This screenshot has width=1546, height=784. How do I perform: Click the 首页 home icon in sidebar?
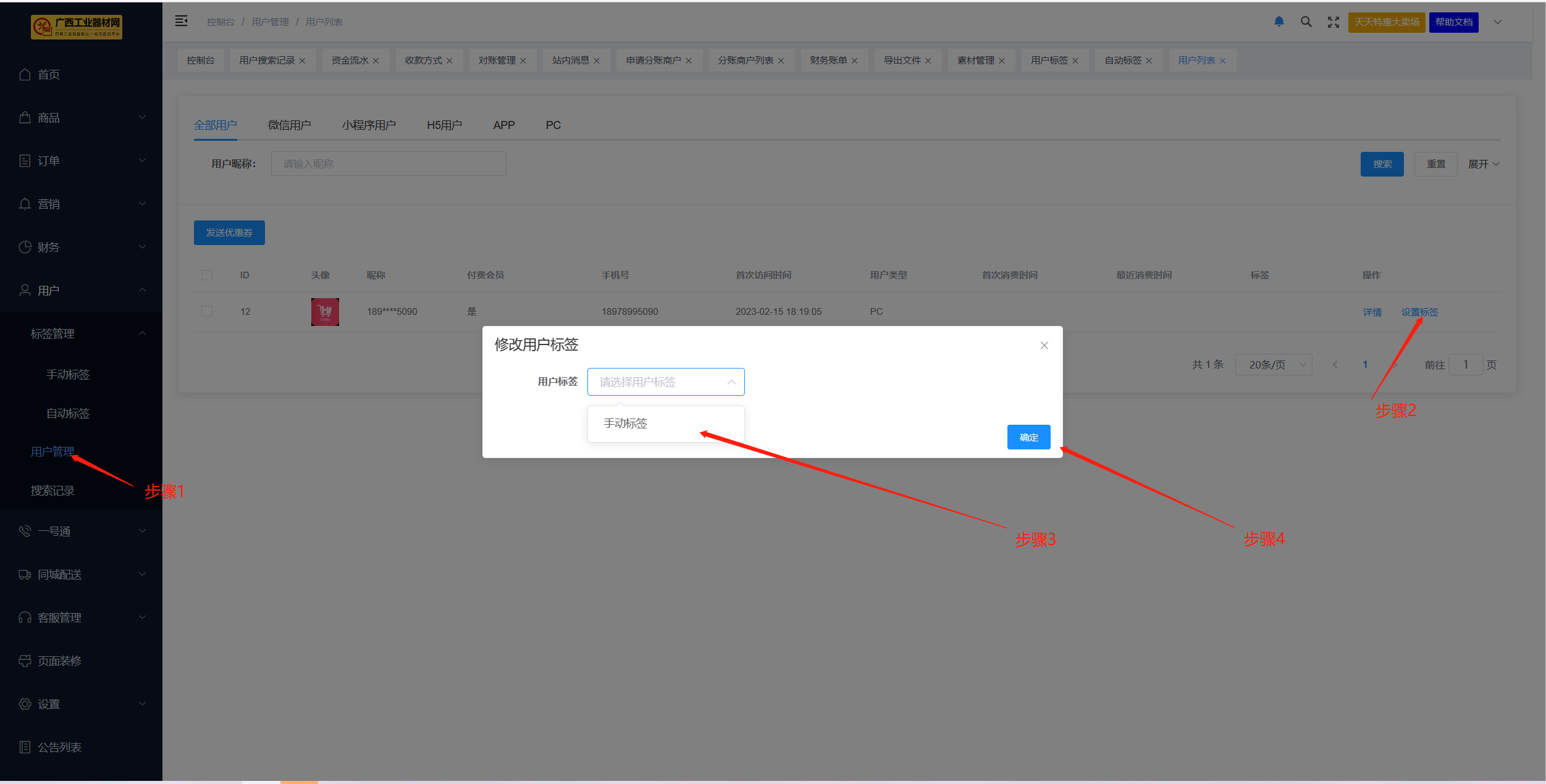click(25, 74)
